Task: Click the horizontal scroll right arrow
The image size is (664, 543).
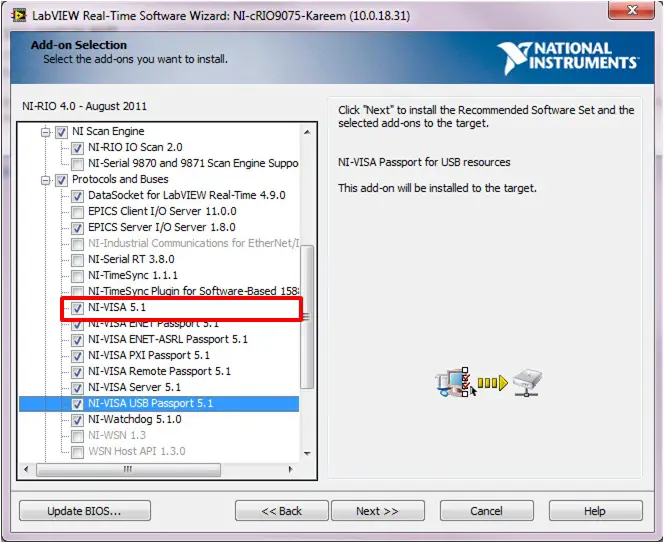Action: click(290, 469)
